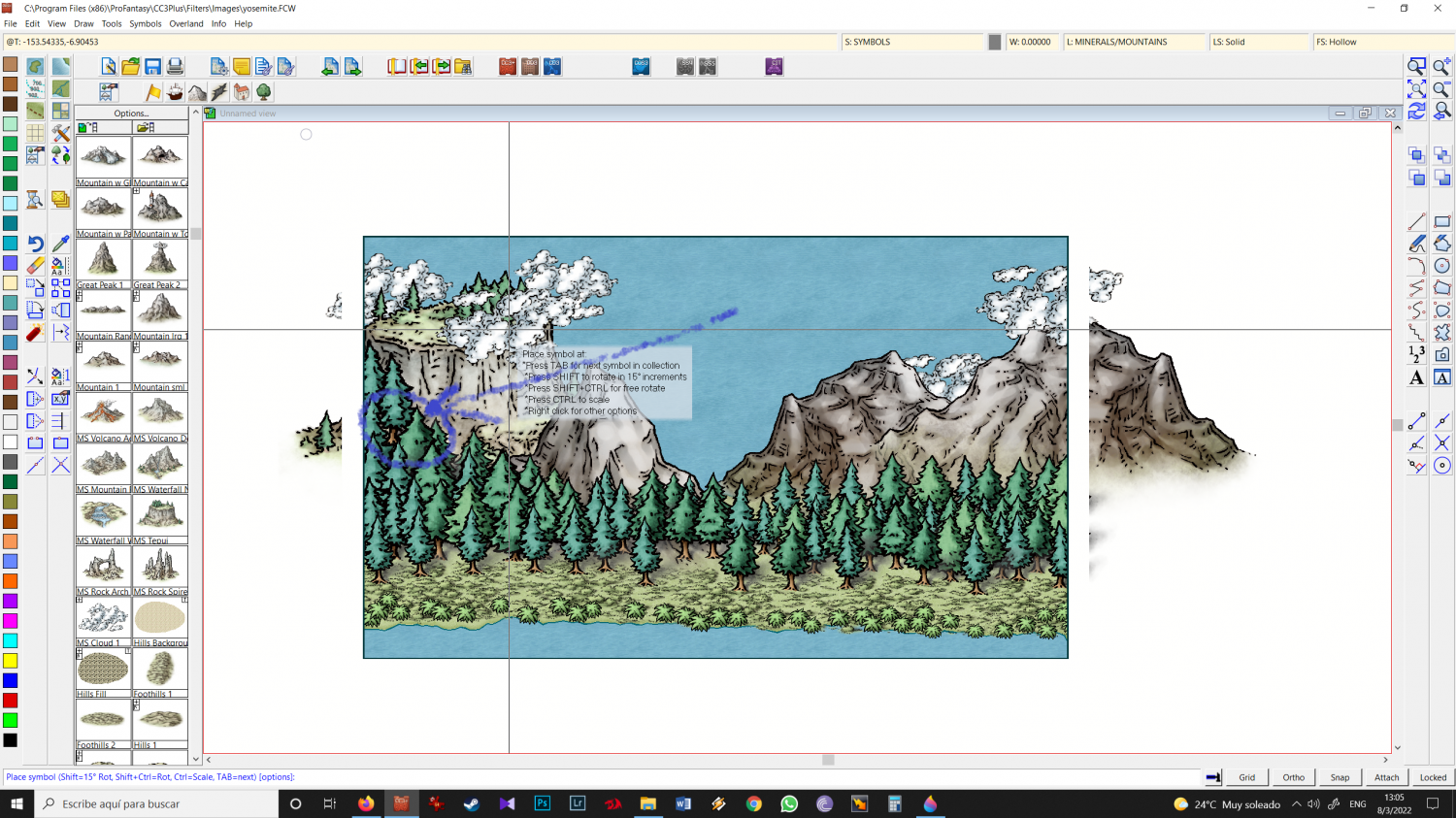Select the house structures symbols icon
The image size is (1456, 818).
[242, 91]
